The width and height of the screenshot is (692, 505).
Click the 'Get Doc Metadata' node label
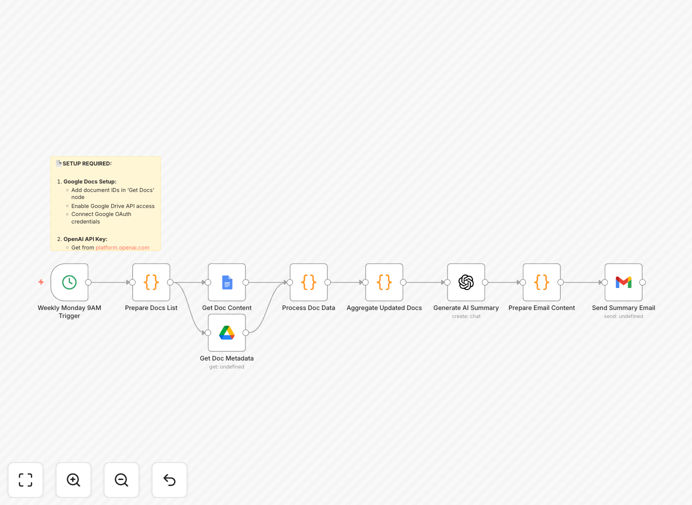click(227, 358)
